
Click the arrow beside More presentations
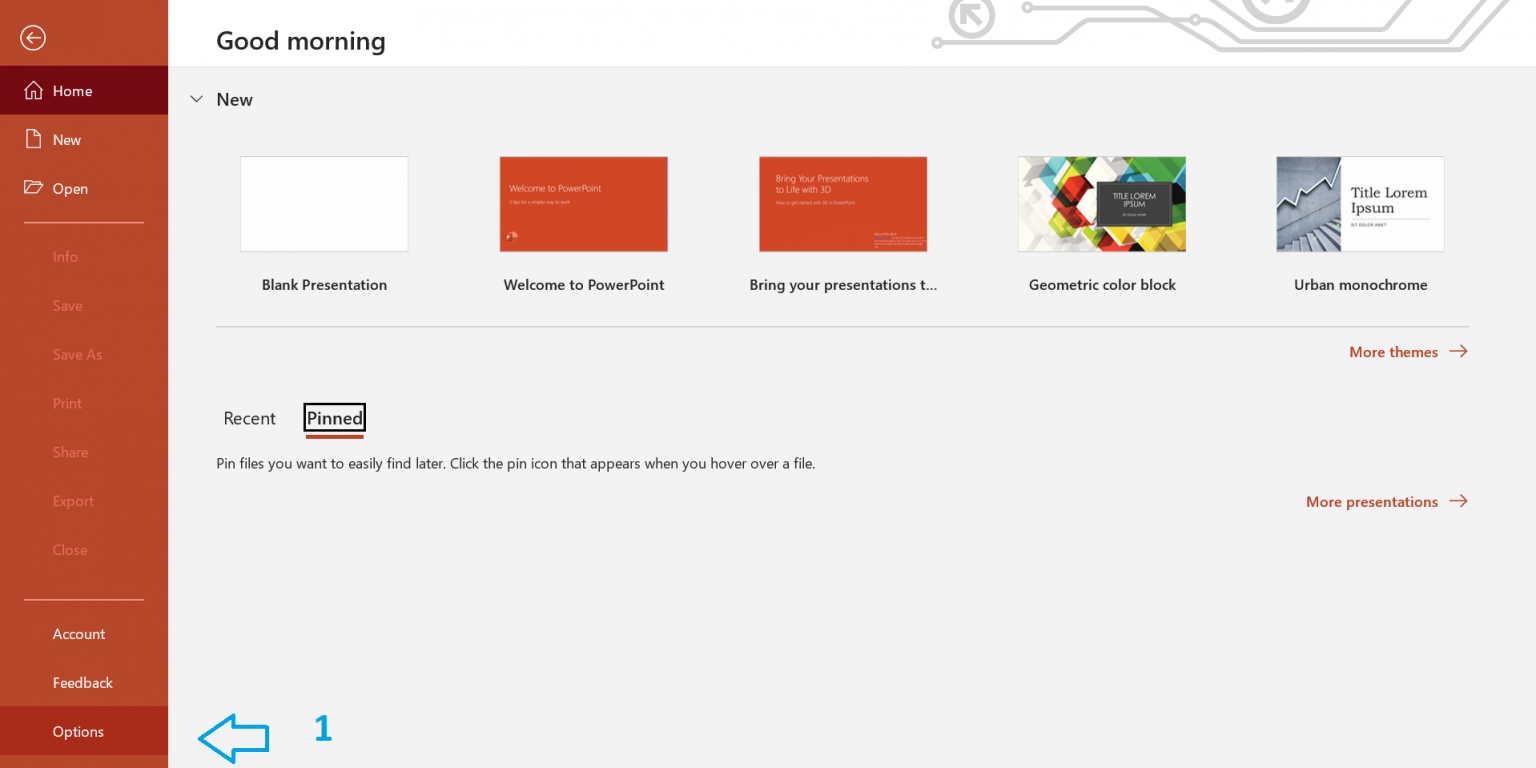pyautogui.click(x=1458, y=502)
